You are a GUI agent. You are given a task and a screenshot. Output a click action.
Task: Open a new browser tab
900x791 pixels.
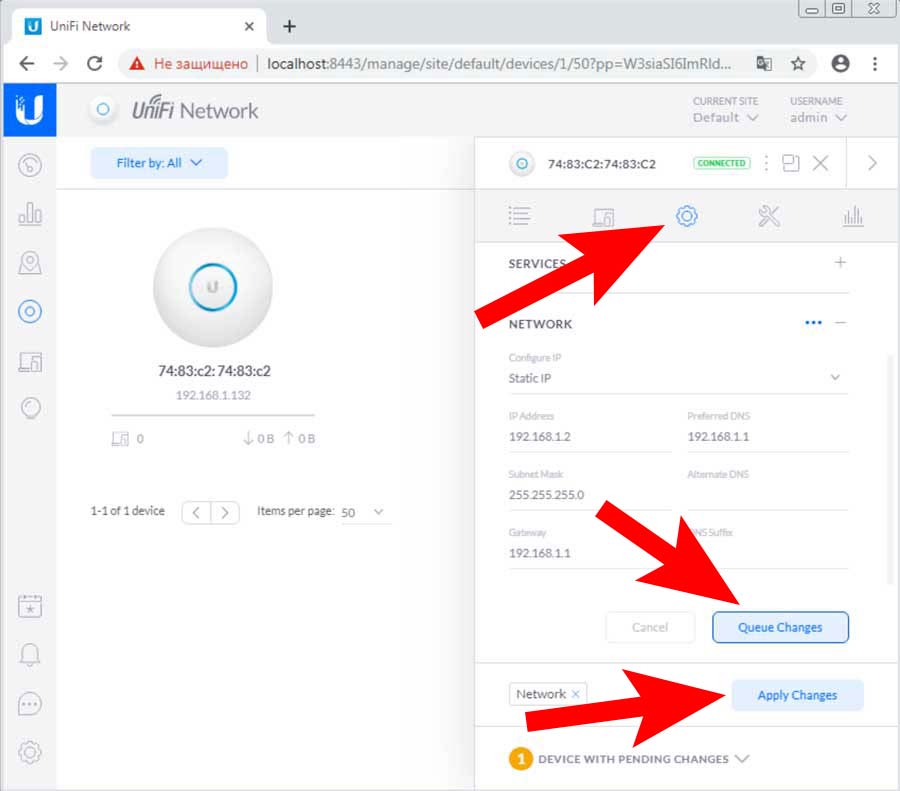(x=289, y=26)
